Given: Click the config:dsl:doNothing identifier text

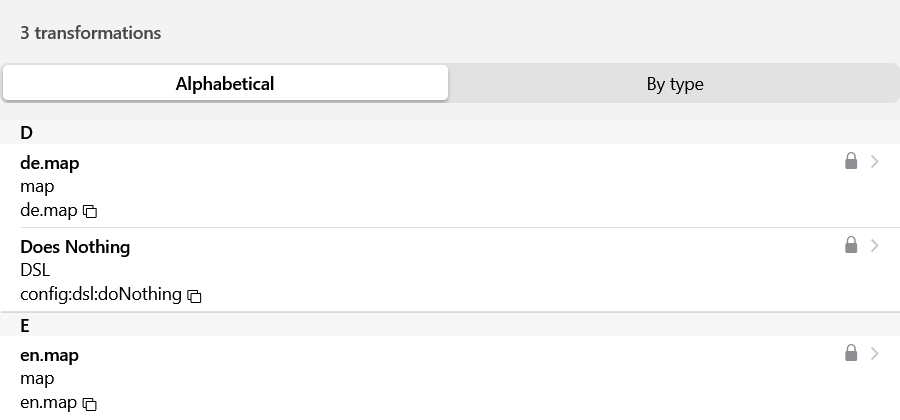Looking at the screenshot, I should click(101, 294).
